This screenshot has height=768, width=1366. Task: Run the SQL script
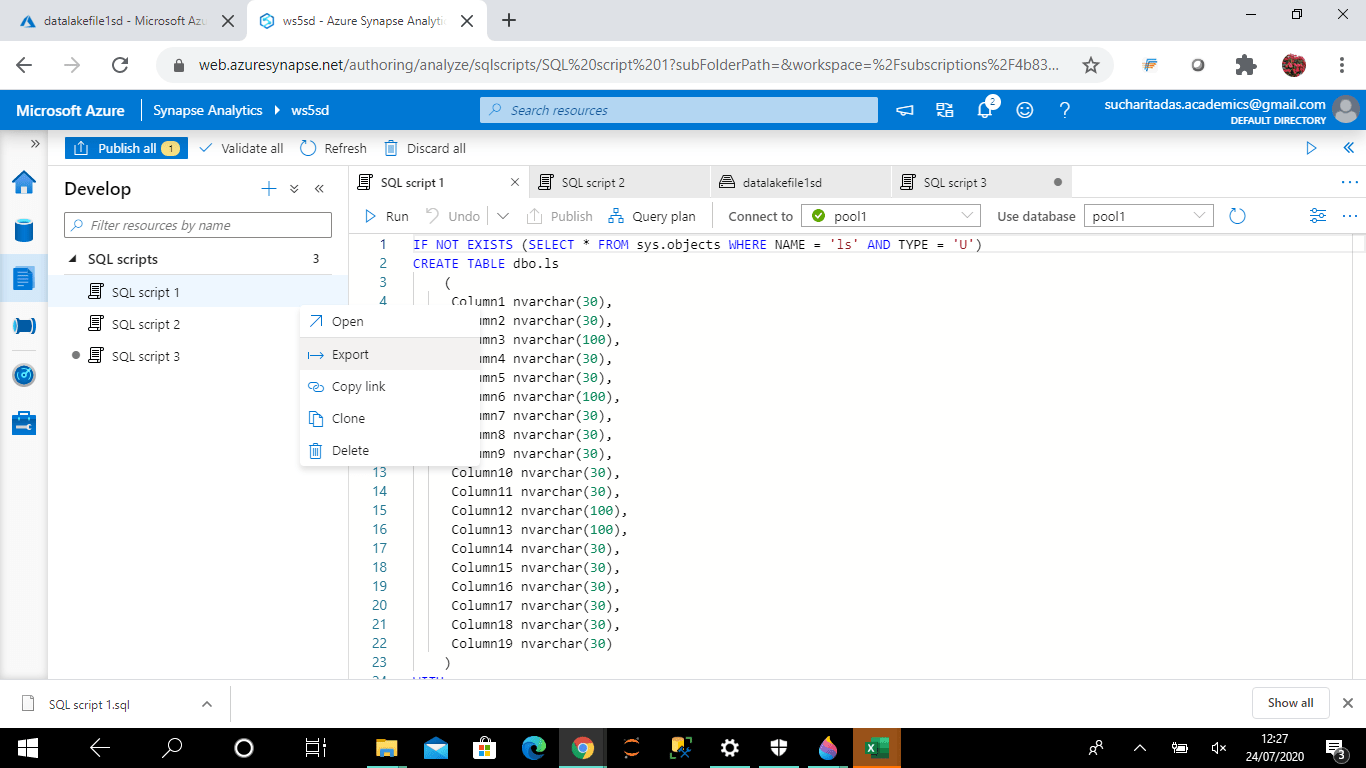pyautogui.click(x=386, y=216)
